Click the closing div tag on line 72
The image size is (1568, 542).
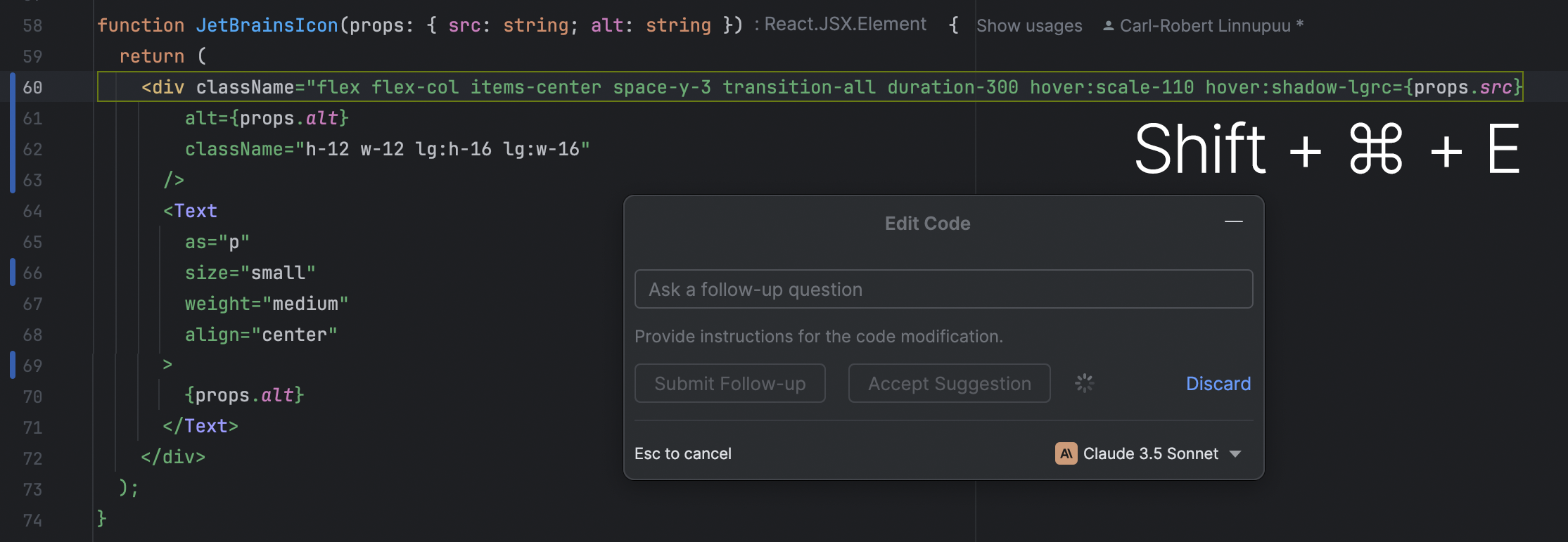tap(173, 457)
